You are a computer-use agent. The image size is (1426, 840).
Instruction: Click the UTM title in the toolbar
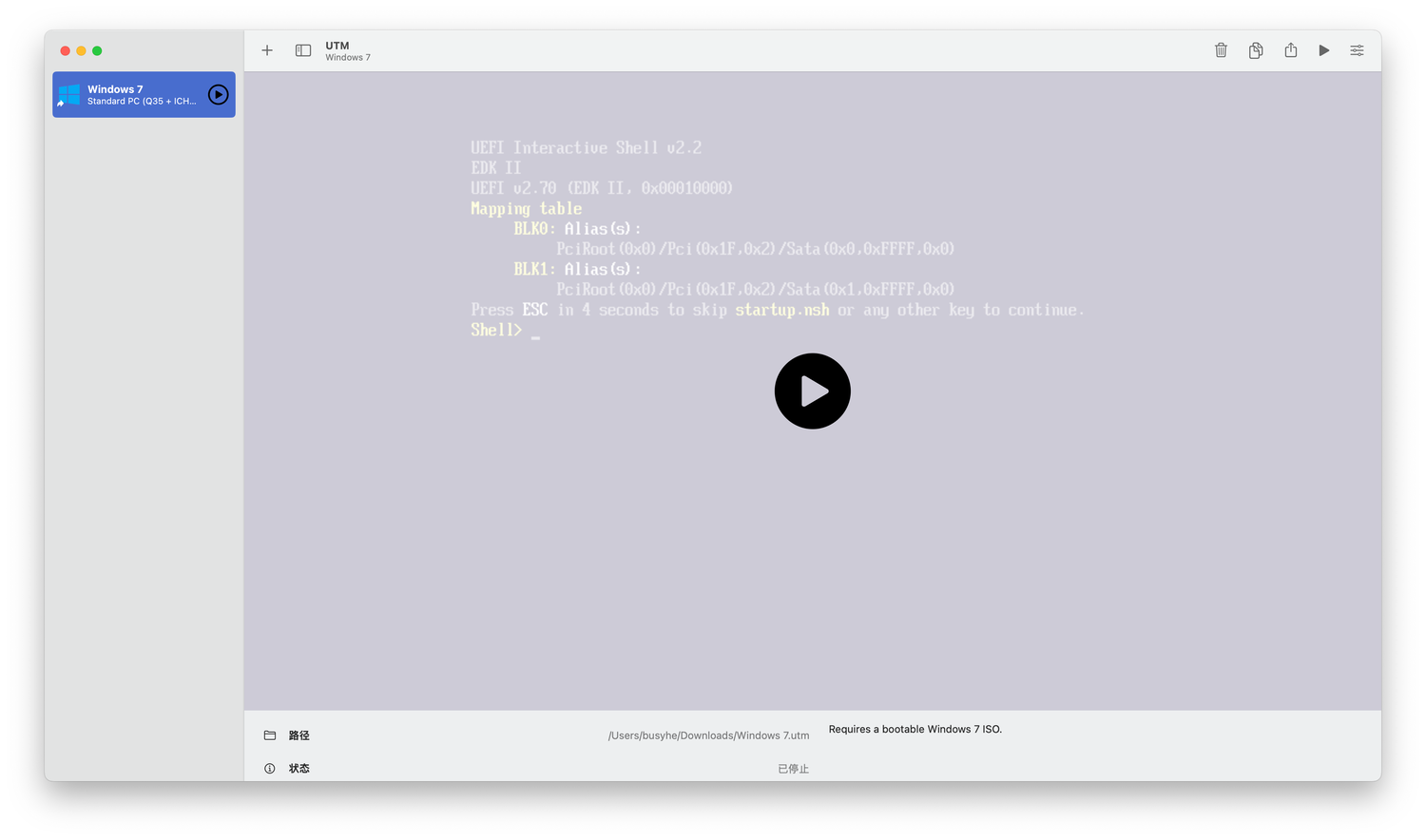pyautogui.click(x=337, y=46)
